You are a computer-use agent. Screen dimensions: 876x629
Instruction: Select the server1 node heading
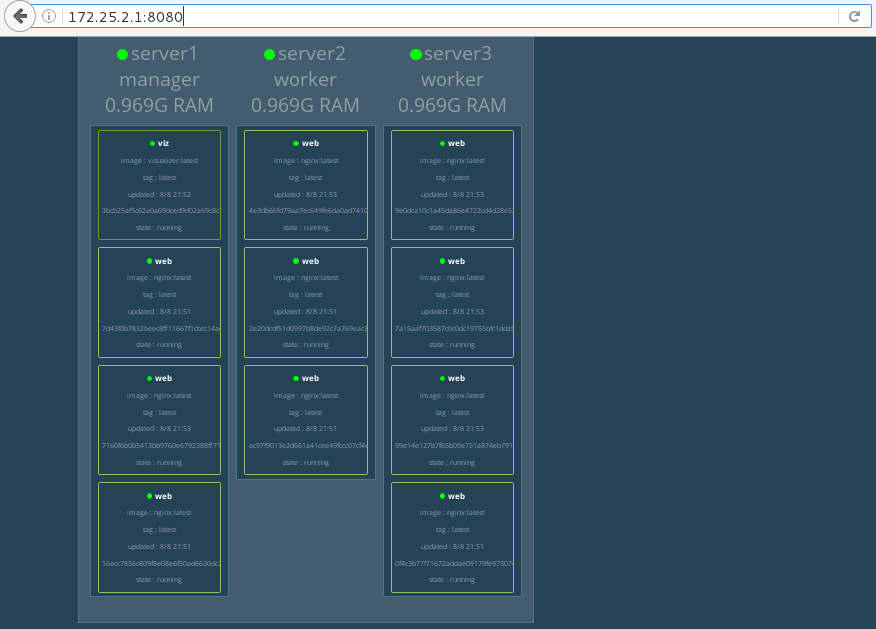pyautogui.click(x=164, y=54)
